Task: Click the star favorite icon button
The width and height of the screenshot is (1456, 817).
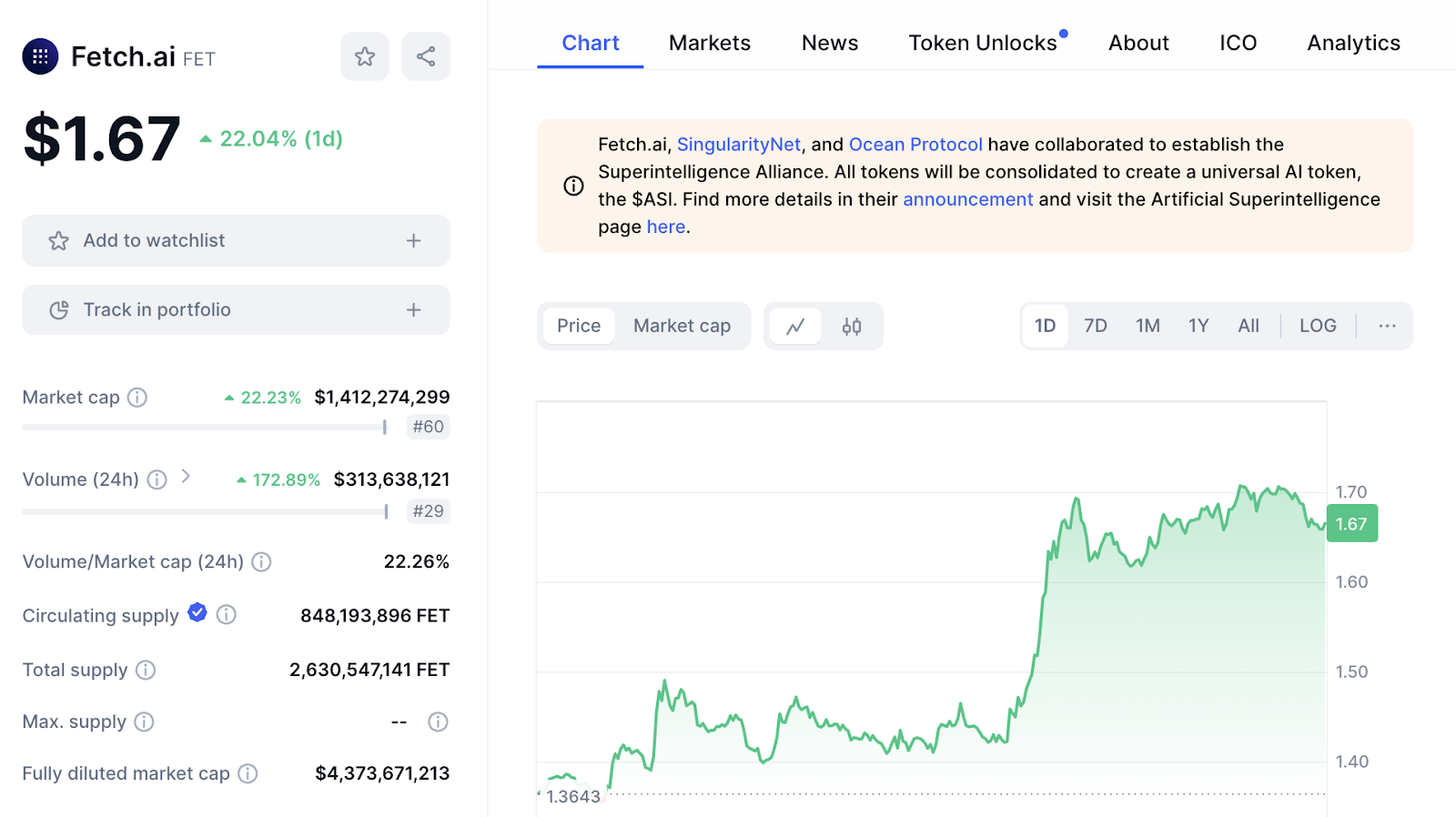Action: click(x=365, y=56)
